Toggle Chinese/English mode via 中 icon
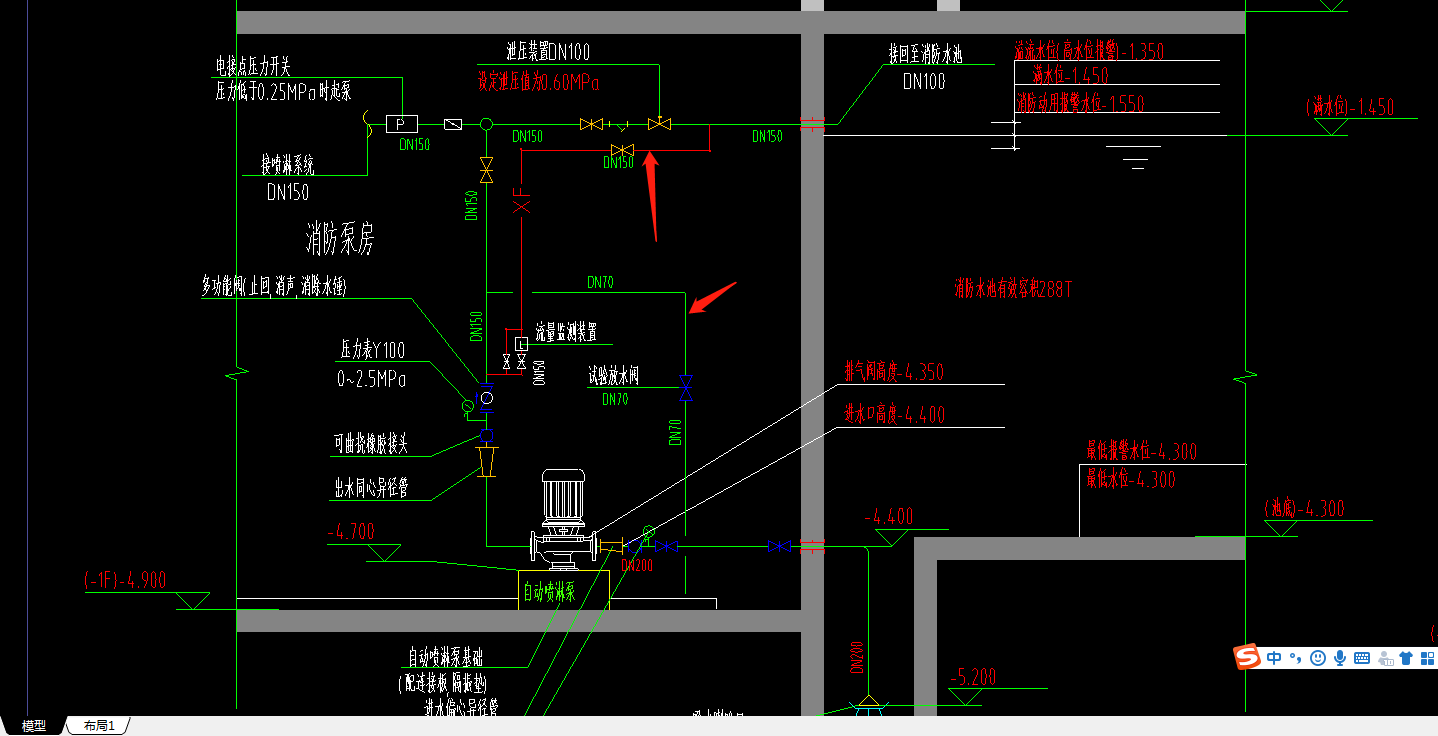This screenshot has height=736, width=1438. [1274, 658]
